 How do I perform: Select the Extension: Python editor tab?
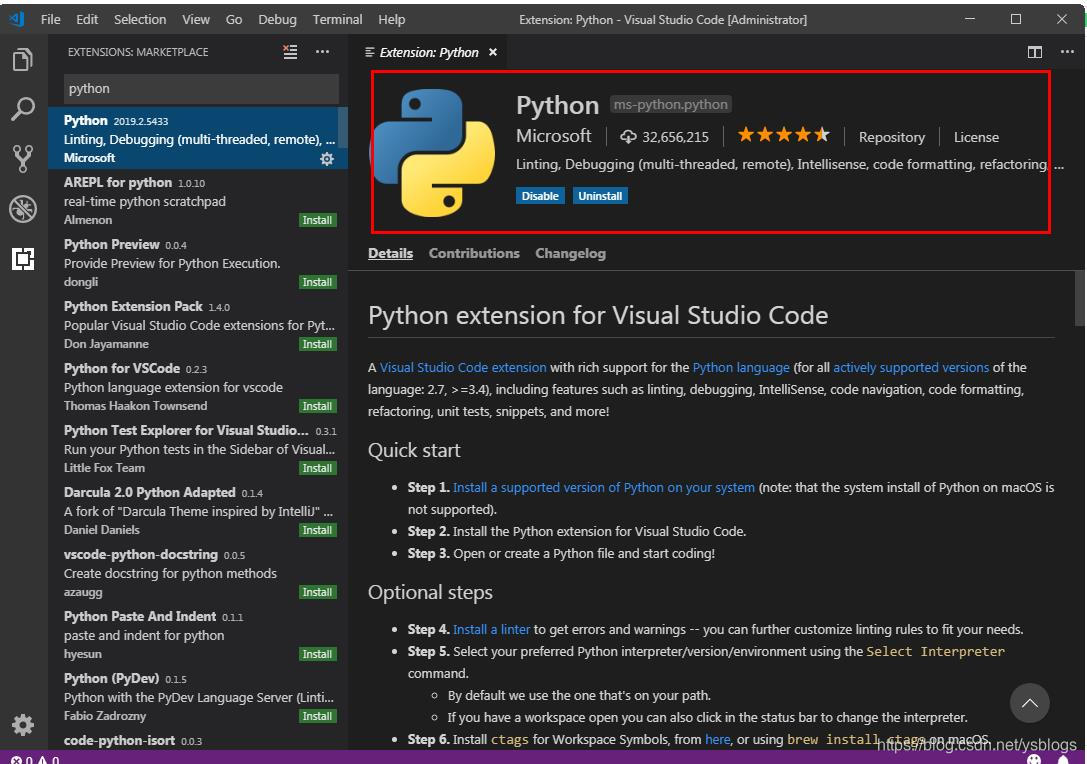click(x=428, y=52)
